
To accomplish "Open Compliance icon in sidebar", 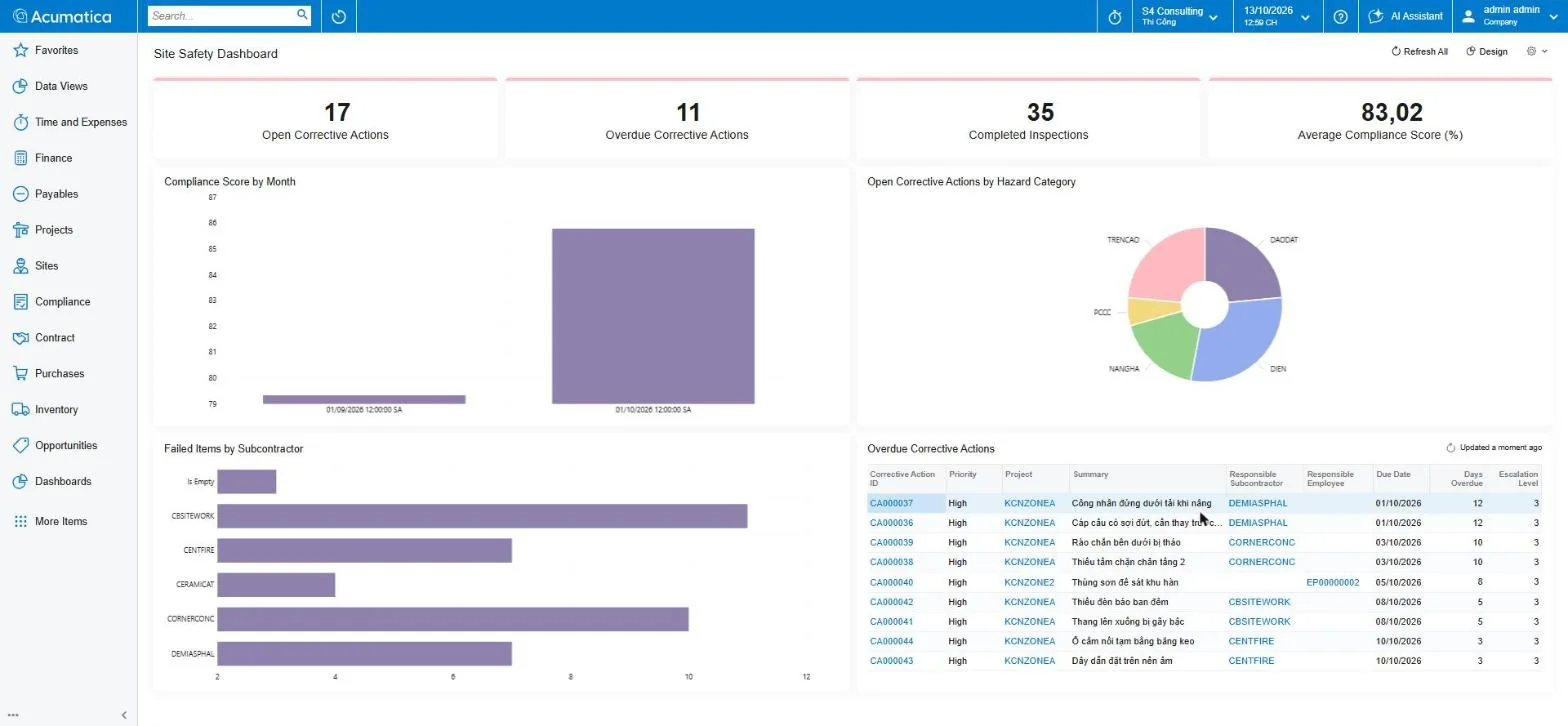I will [20, 302].
